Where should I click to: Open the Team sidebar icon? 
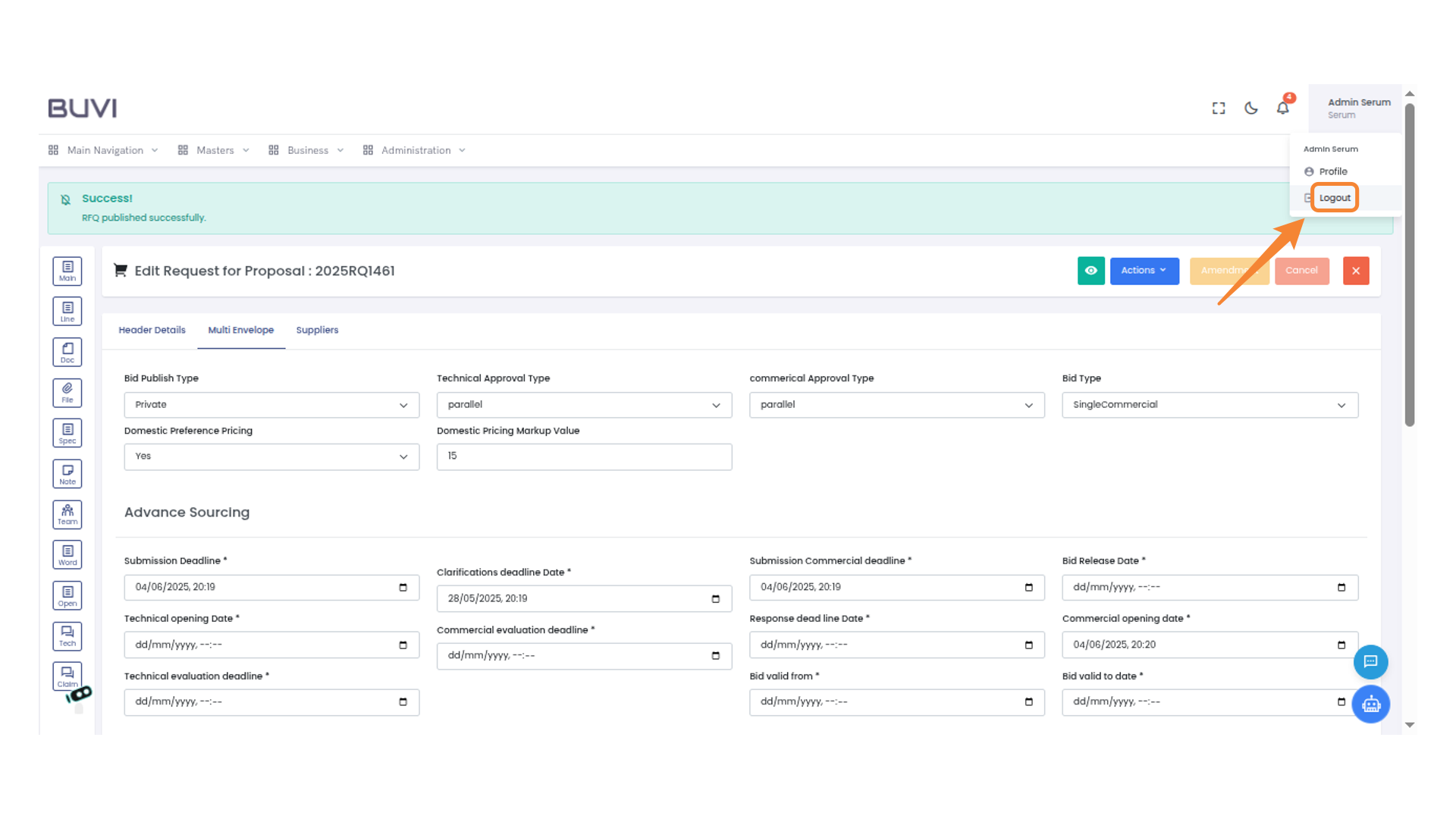(67, 515)
